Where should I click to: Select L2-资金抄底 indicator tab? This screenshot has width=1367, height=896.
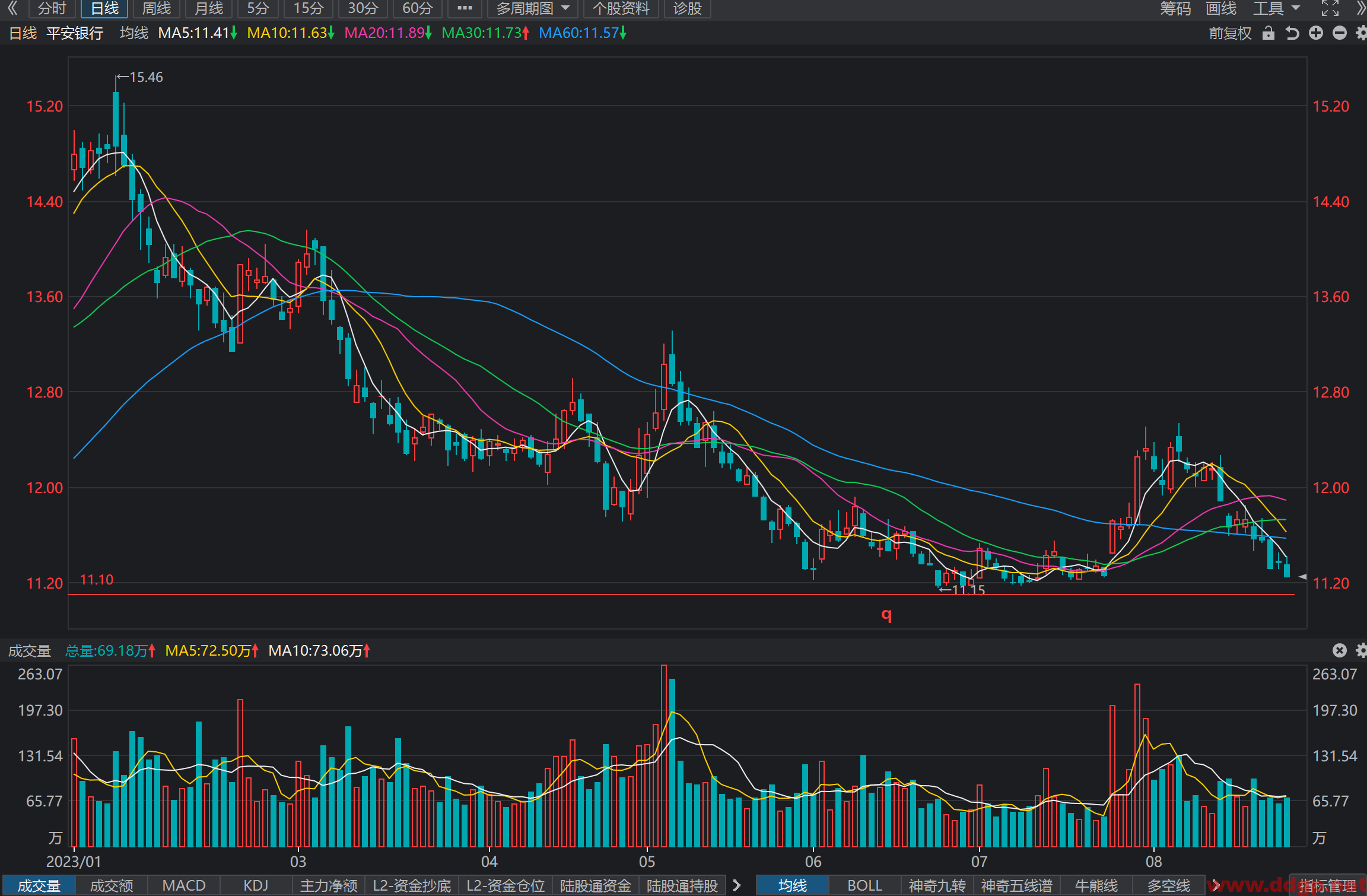tap(412, 885)
